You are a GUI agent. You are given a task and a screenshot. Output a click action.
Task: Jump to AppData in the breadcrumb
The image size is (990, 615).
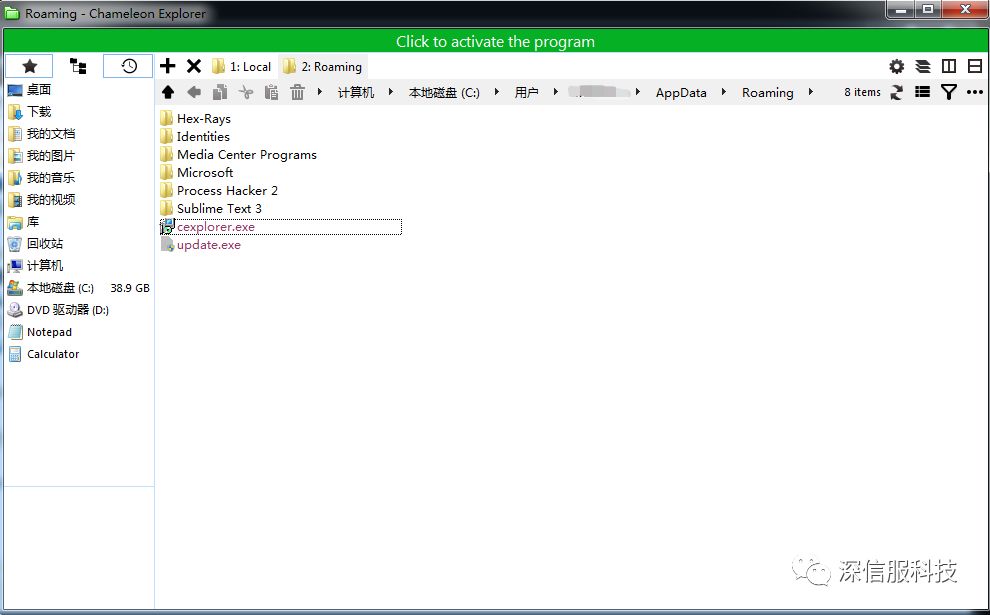point(681,92)
